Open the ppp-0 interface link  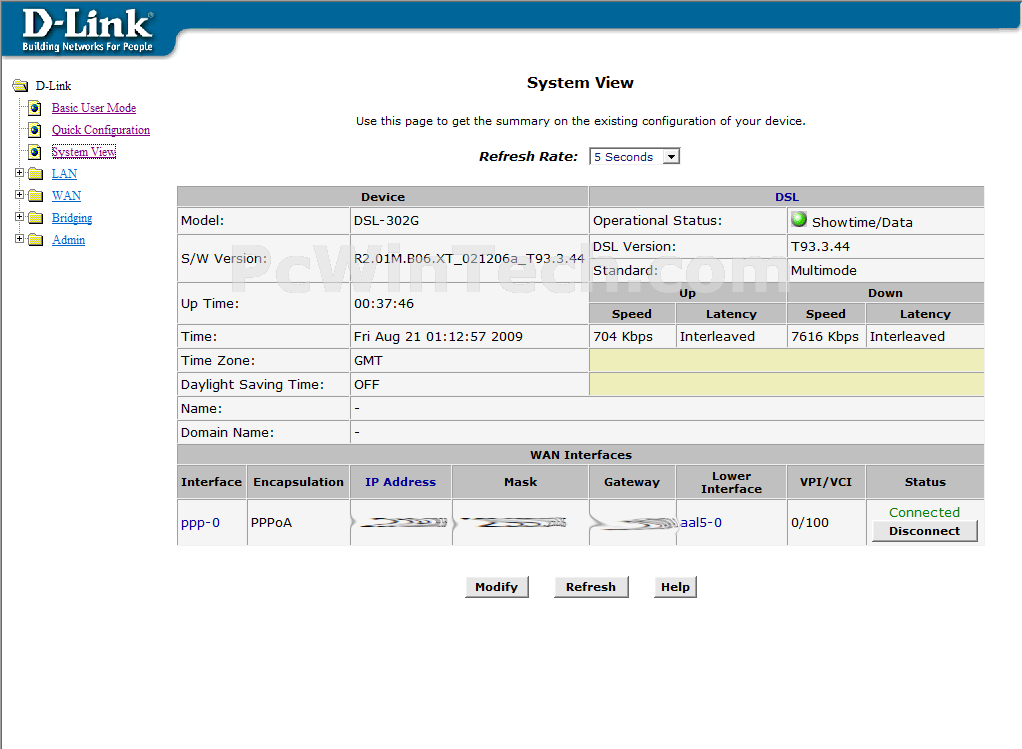click(200, 523)
